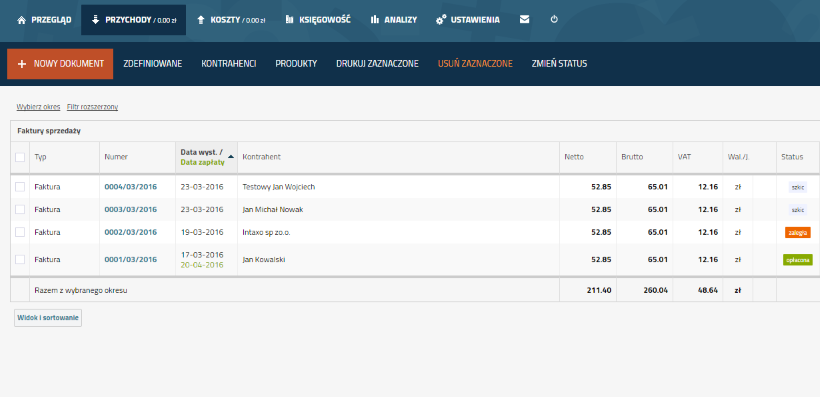Click total brutto value 260.04

(x=655, y=290)
